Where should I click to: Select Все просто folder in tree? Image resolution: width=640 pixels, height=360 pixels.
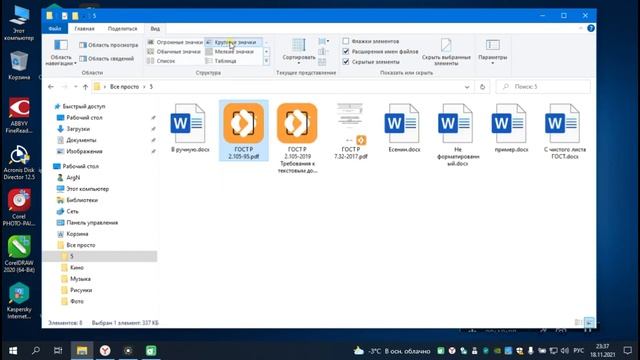80,245
